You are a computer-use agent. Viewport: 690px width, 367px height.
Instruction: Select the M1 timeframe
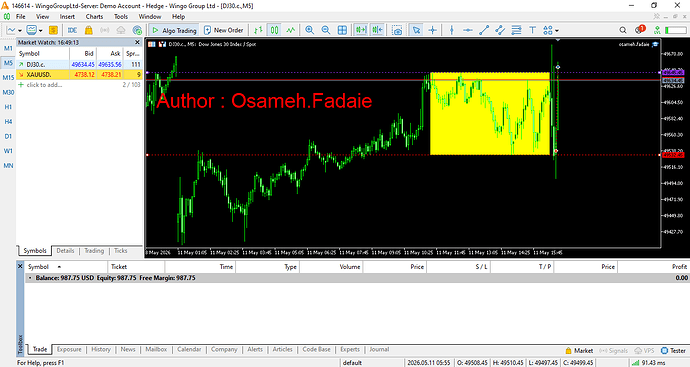8,48
